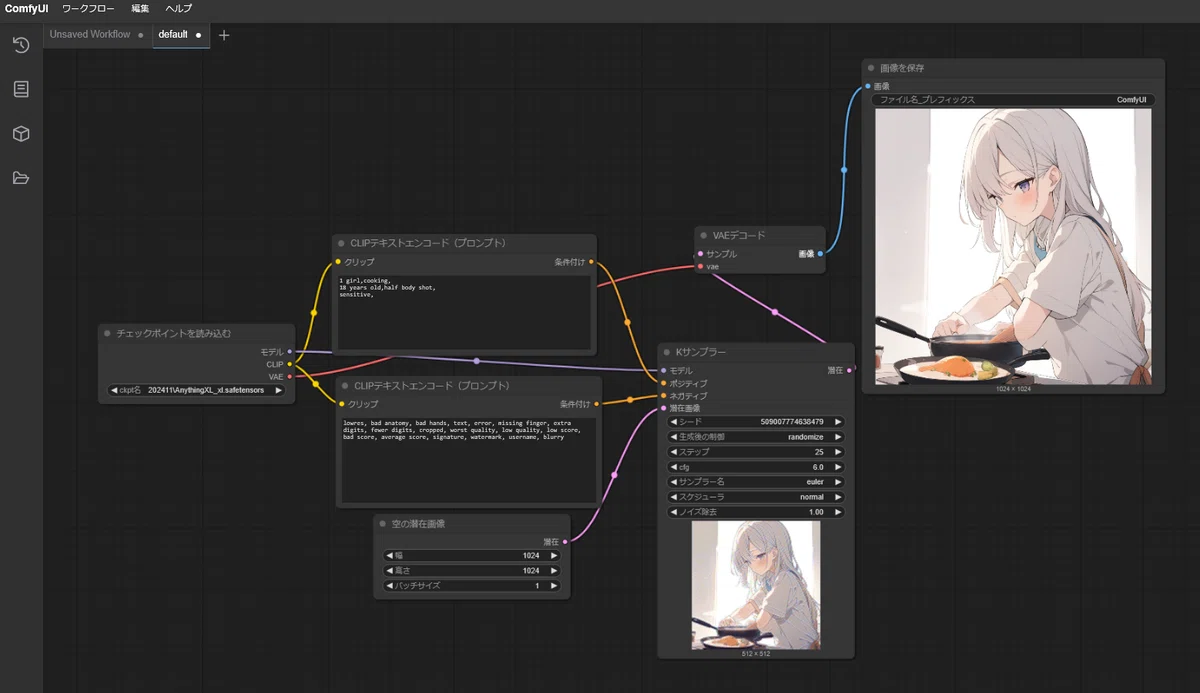Open the ヘルプ menu

click(x=179, y=8)
